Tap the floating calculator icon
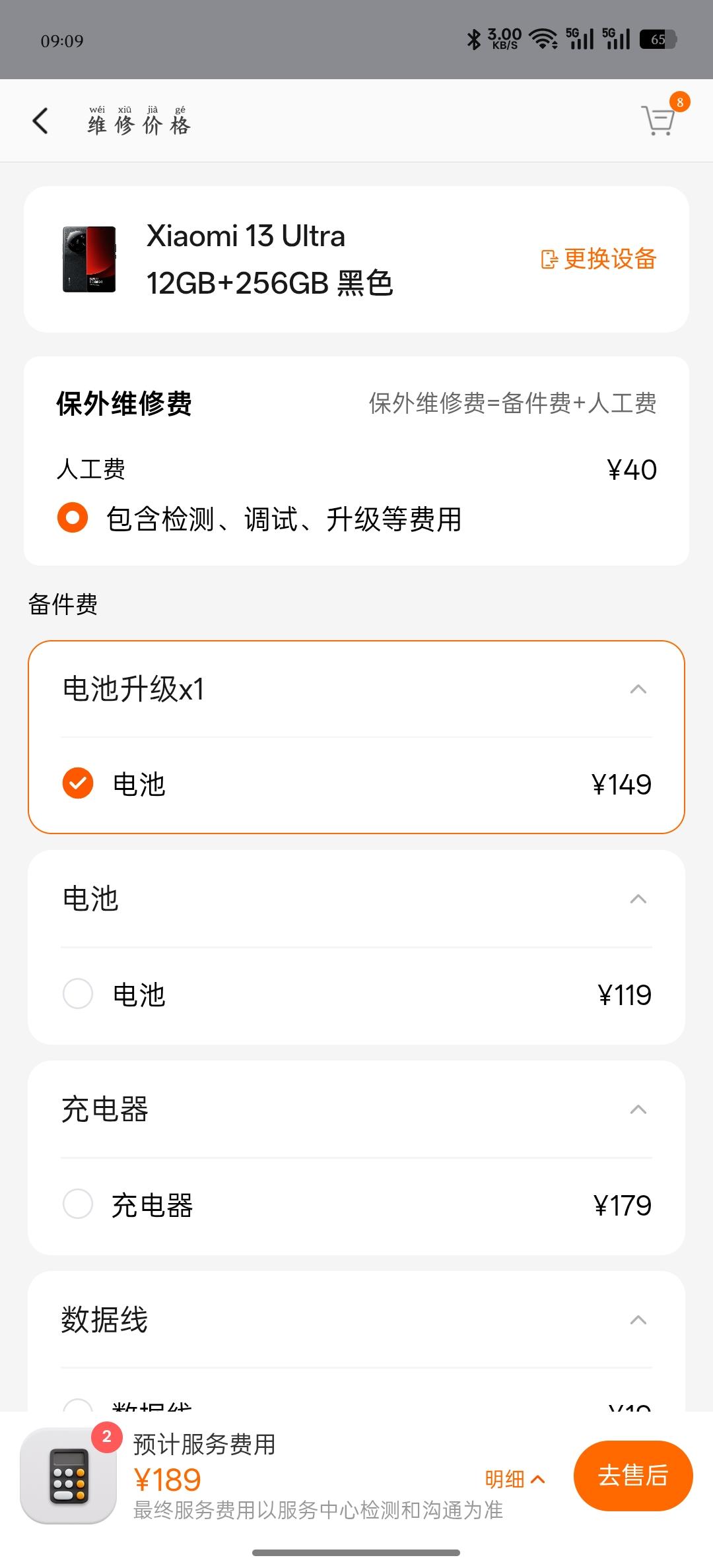The height and width of the screenshot is (1568, 713). [x=69, y=1476]
